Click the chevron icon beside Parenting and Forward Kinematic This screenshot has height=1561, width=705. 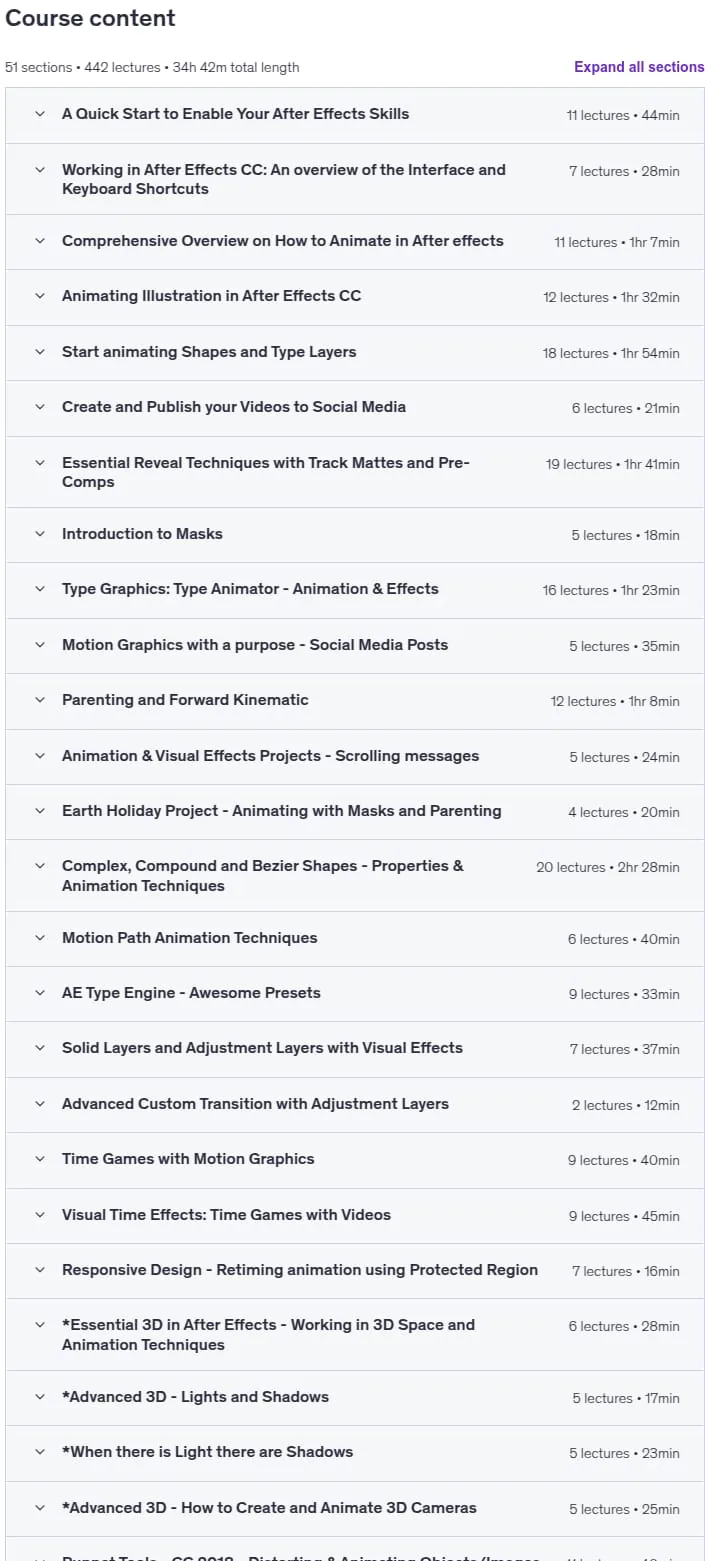pos(40,700)
